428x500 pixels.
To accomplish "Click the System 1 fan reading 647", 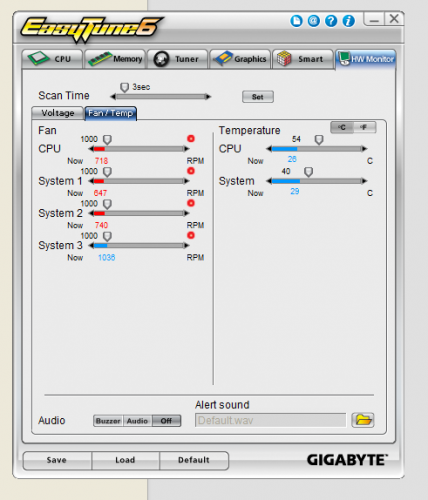I will [100, 193].
